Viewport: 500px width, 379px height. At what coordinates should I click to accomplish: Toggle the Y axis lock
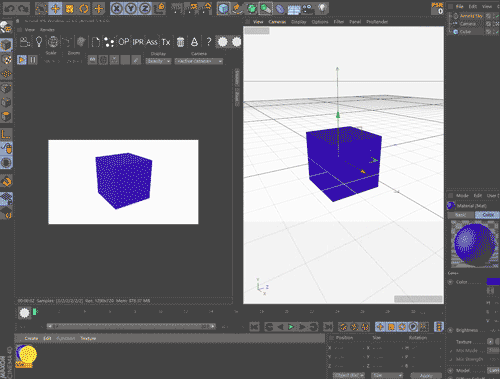point(131,8)
